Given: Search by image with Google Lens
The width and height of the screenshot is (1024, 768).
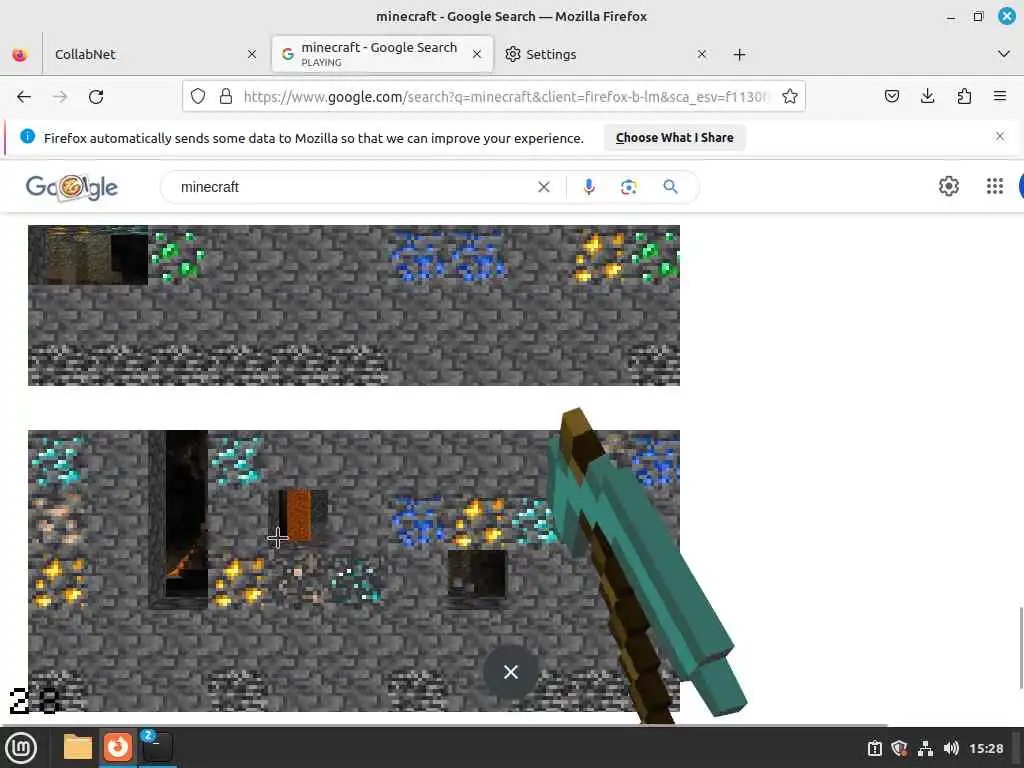Looking at the screenshot, I should 629,187.
